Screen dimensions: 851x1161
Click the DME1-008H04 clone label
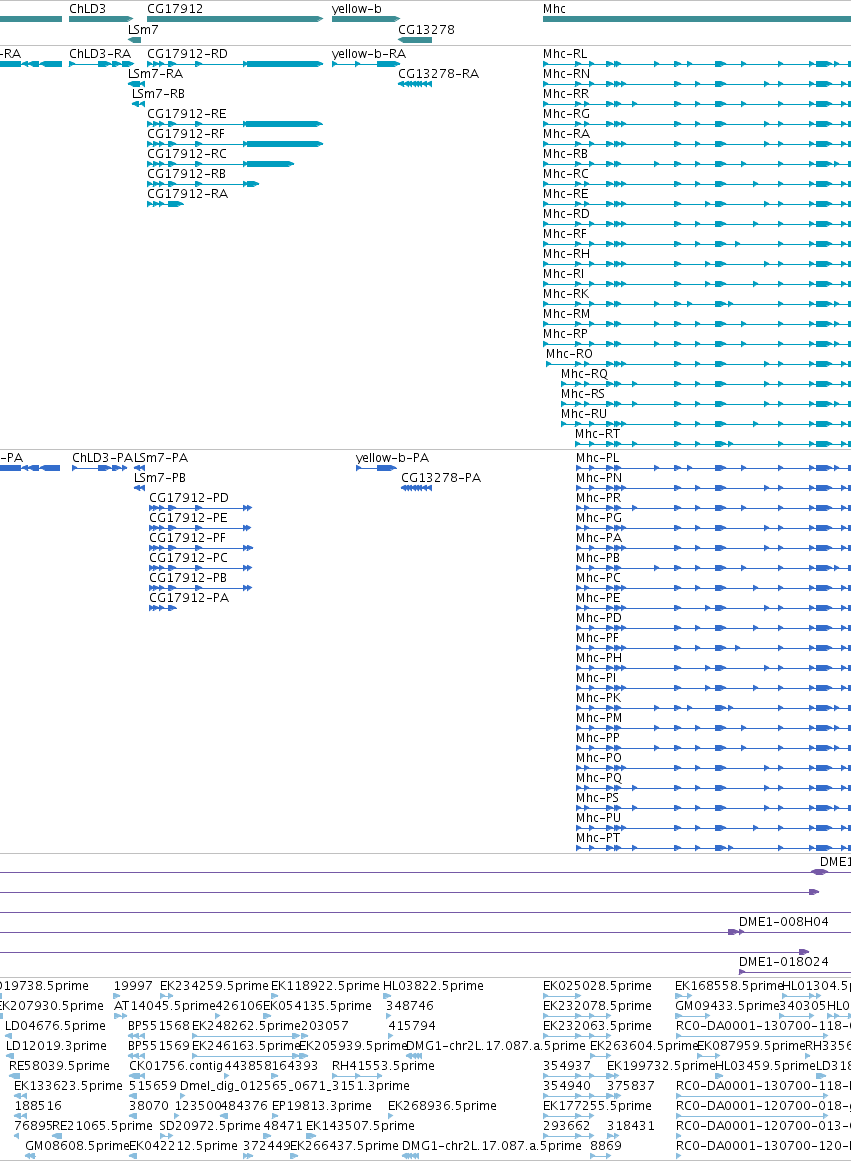pyautogui.click(x=784, y=923)
